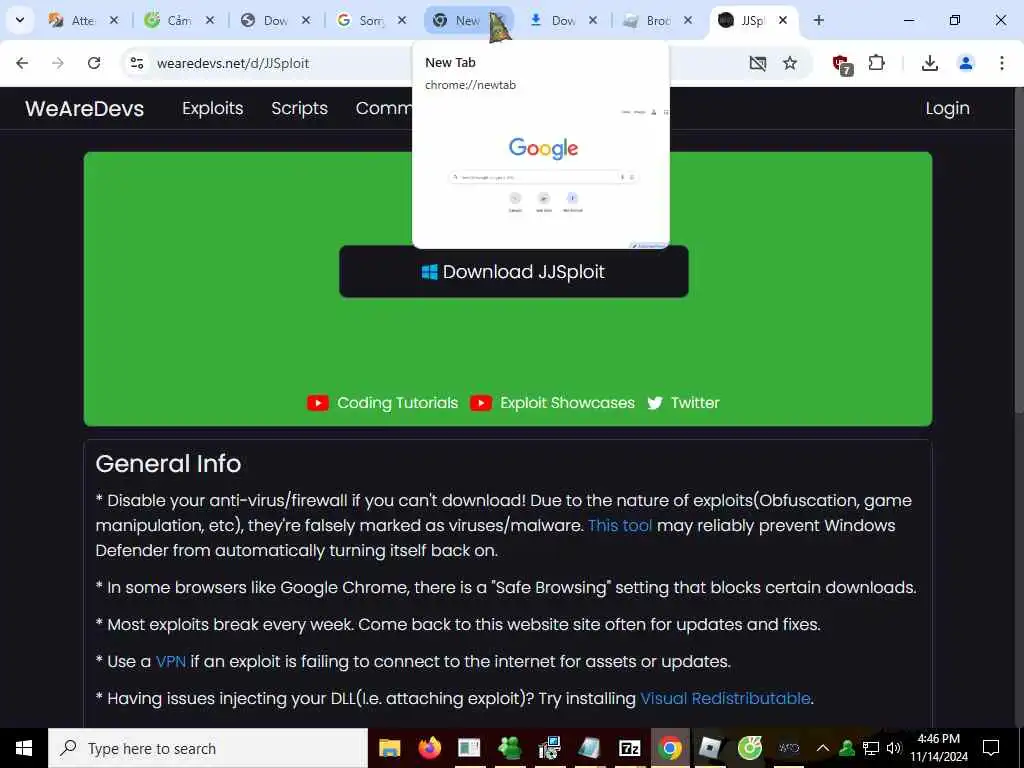Click the WeAreDevs site logo
This screenshot has height=768, width=1024.
click(84, 108)
